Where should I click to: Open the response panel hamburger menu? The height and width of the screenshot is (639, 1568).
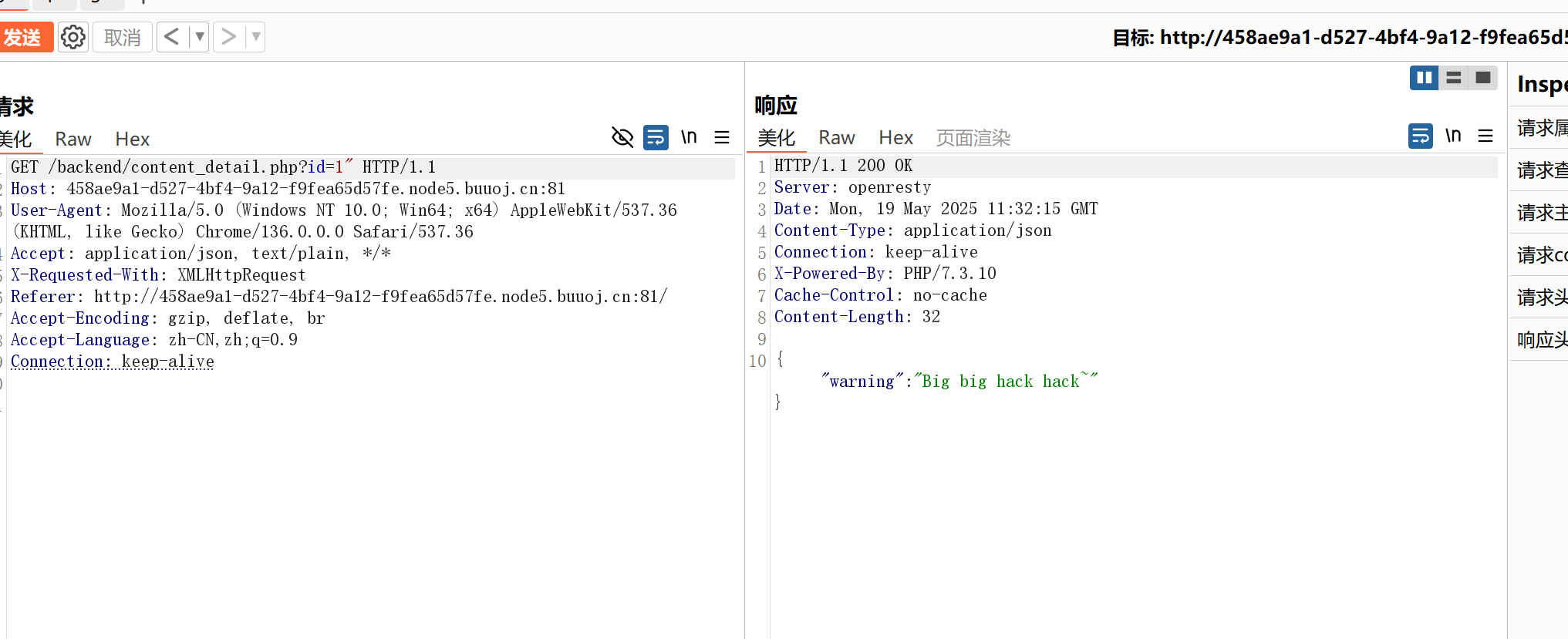click(x=1485, y=136)
